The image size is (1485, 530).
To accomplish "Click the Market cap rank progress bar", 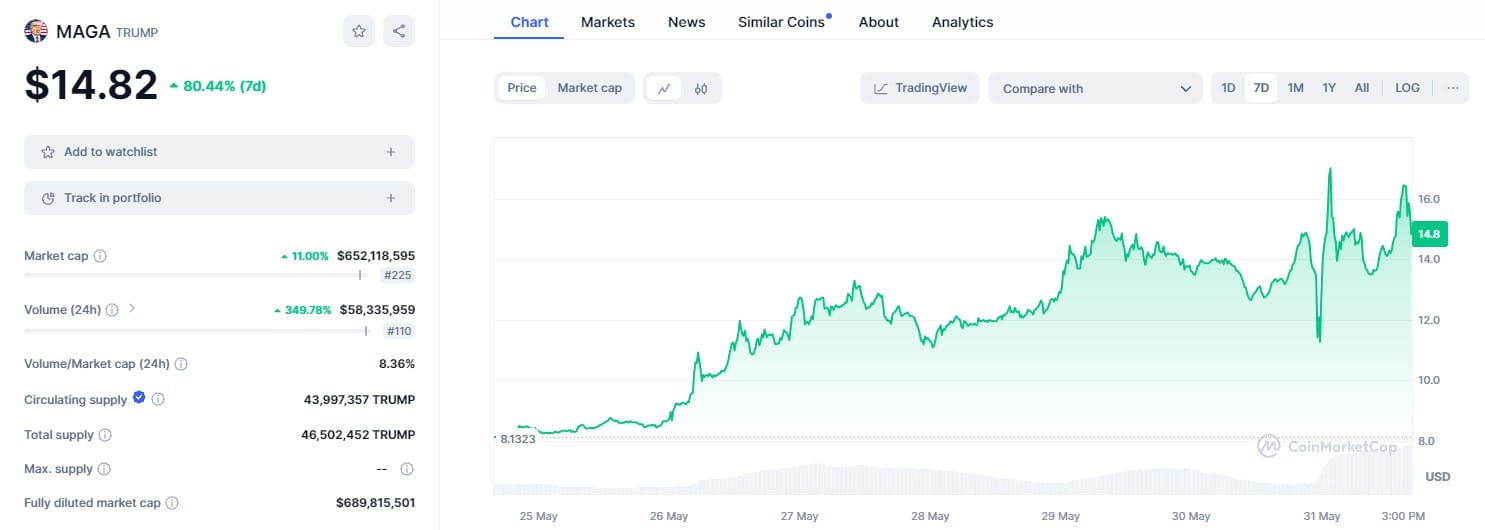I will click(192, 275).
